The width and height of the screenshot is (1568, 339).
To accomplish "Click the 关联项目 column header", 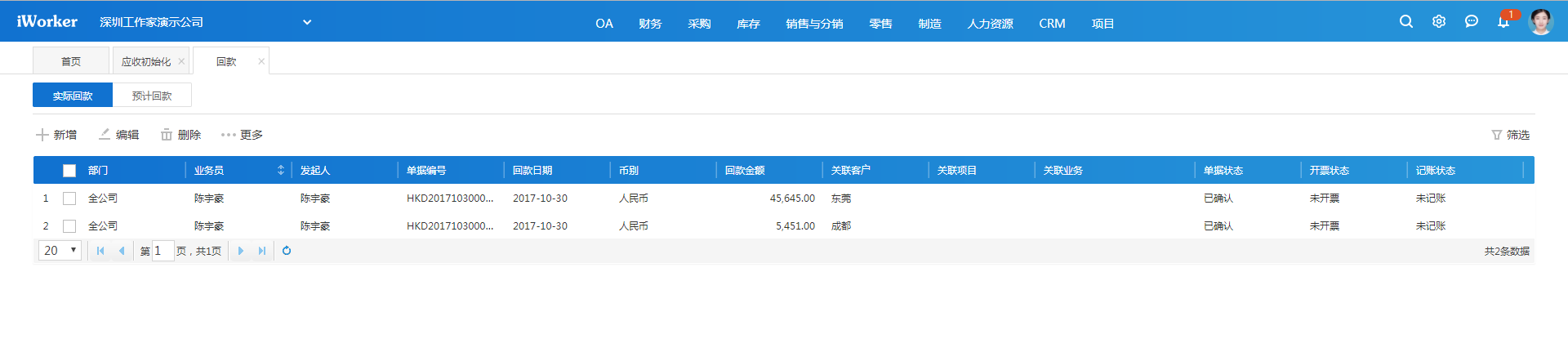I will tap(957, 170).
